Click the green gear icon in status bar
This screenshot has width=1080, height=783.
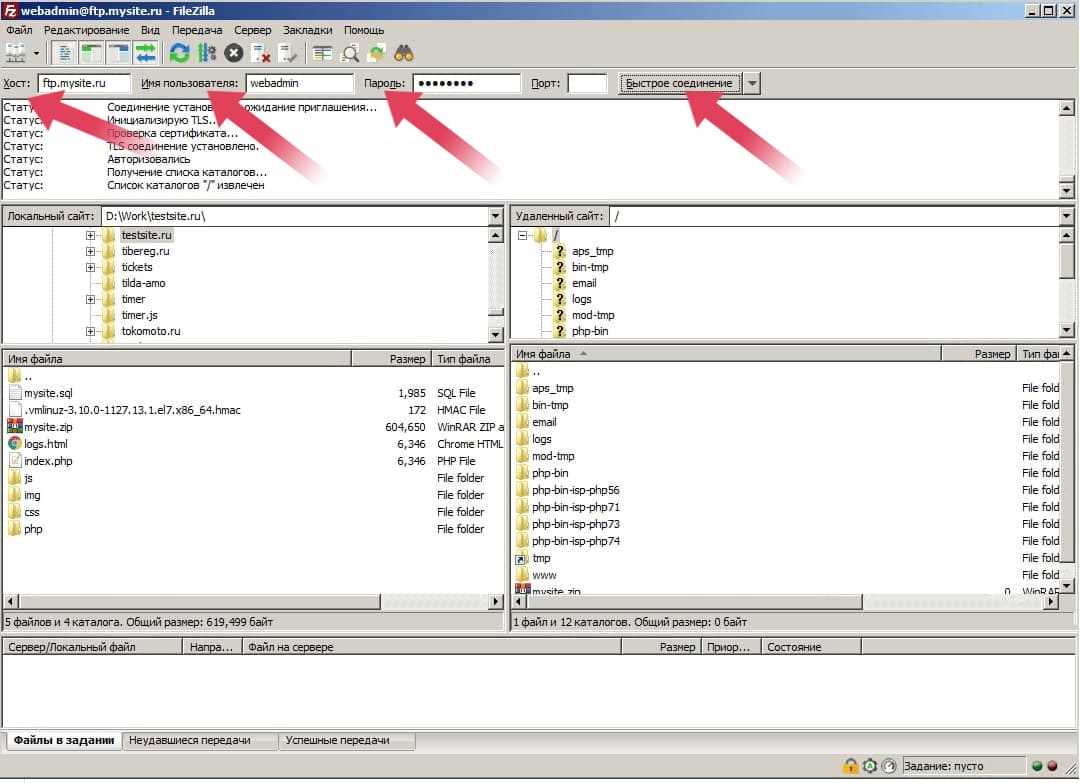click(x=870, y=765)
